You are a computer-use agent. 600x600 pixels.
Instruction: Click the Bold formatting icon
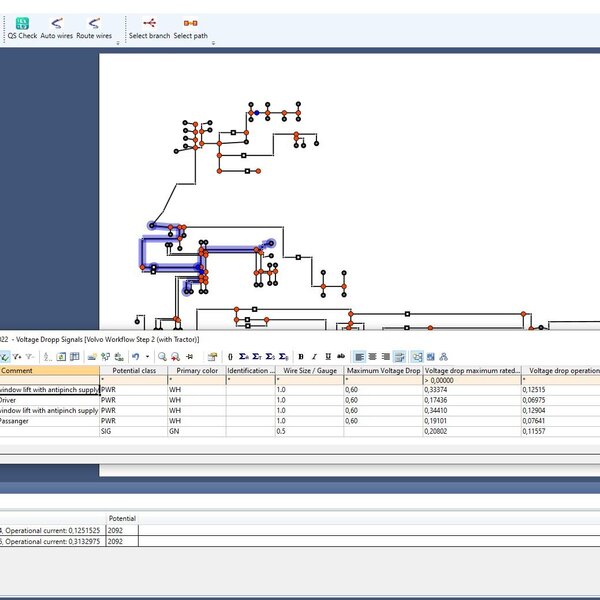(x=300, y=356)
